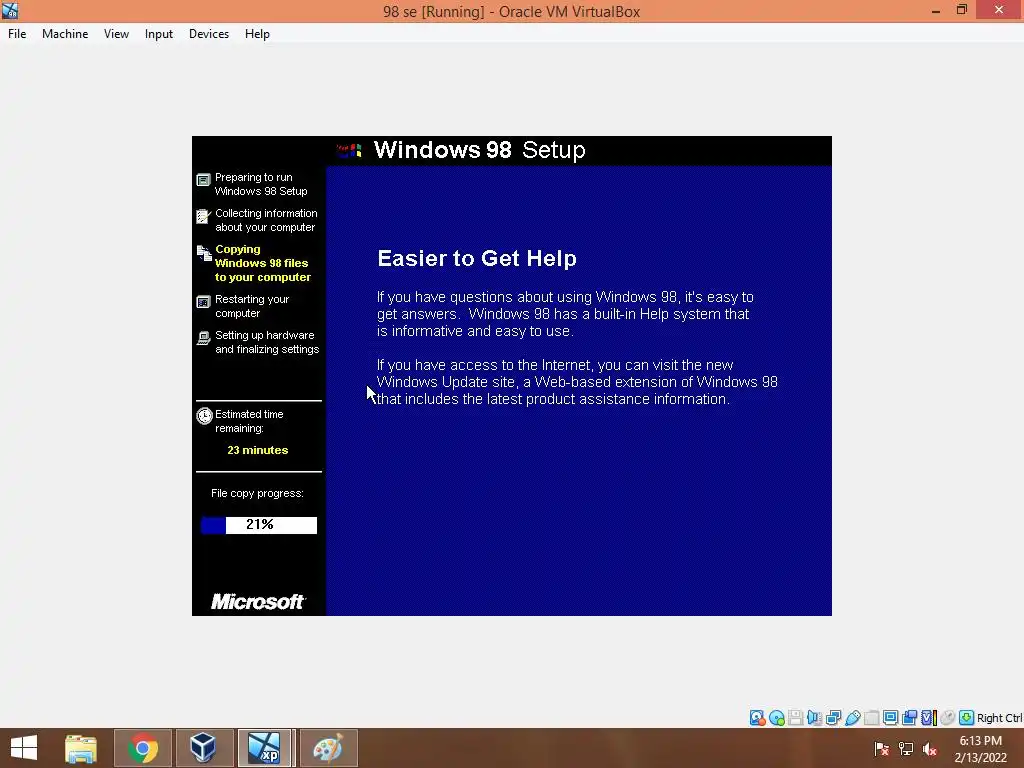Open the Devices menu
Image resolution: width=1024 pixels, height=768 pixels.
(x=209, y=34)
